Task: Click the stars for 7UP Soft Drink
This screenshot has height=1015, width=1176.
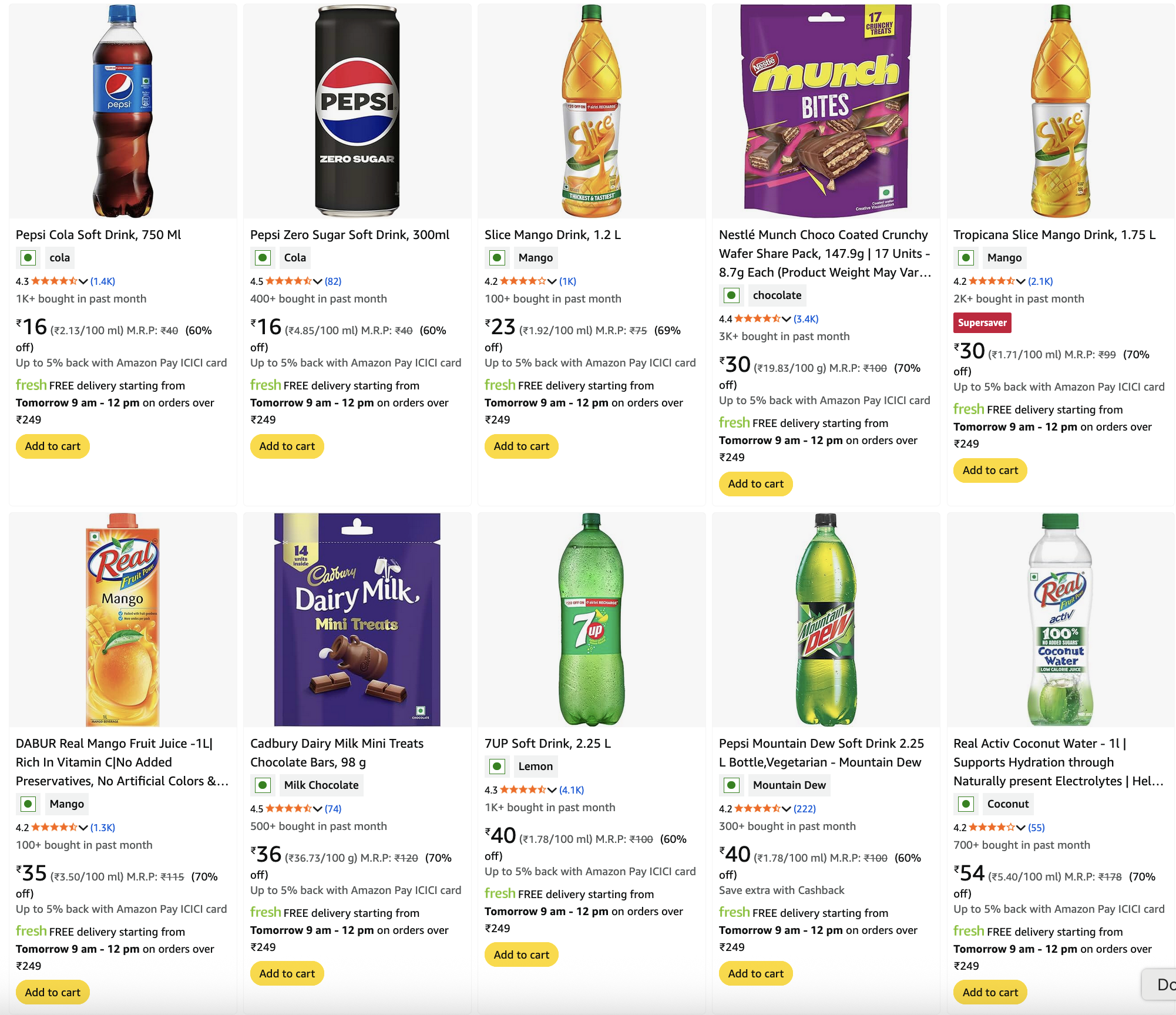Action: pos(523,790)
